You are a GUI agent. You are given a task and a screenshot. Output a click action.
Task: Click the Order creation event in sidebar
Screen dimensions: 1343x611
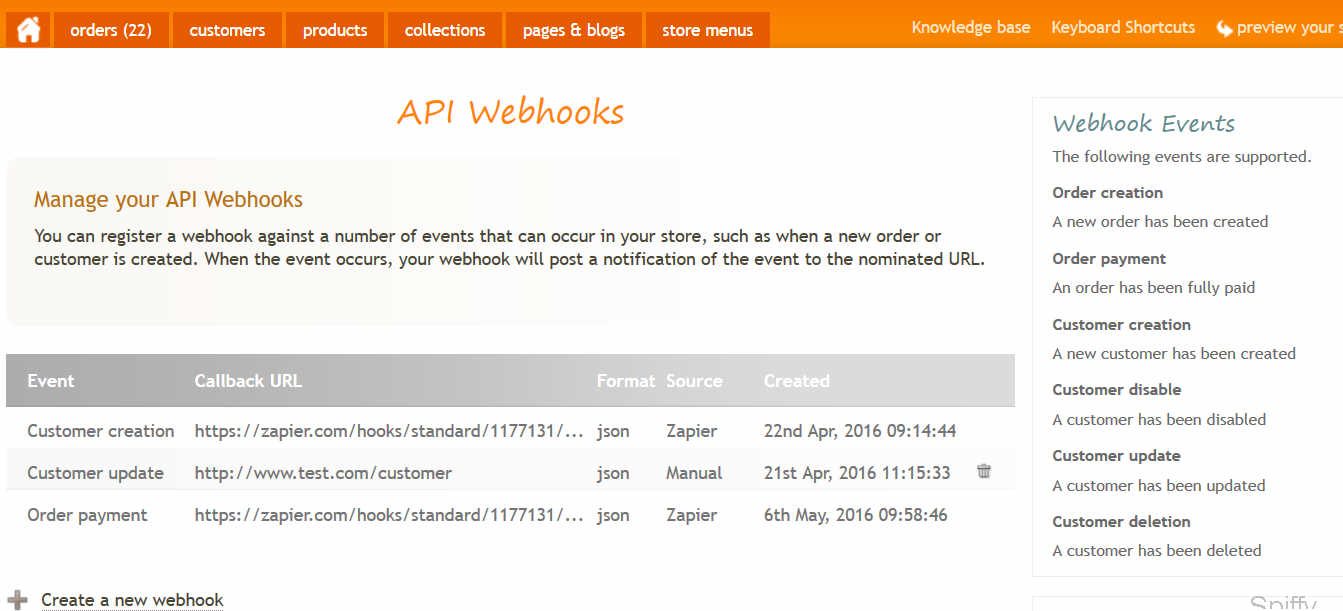tap(1107, 193)
